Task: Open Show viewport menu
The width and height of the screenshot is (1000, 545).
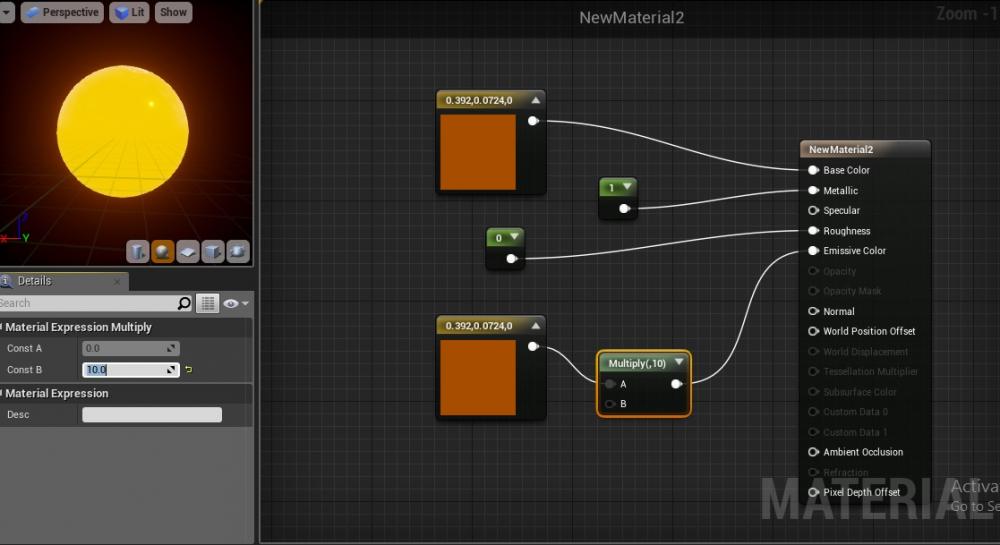Action: point(173,12)
